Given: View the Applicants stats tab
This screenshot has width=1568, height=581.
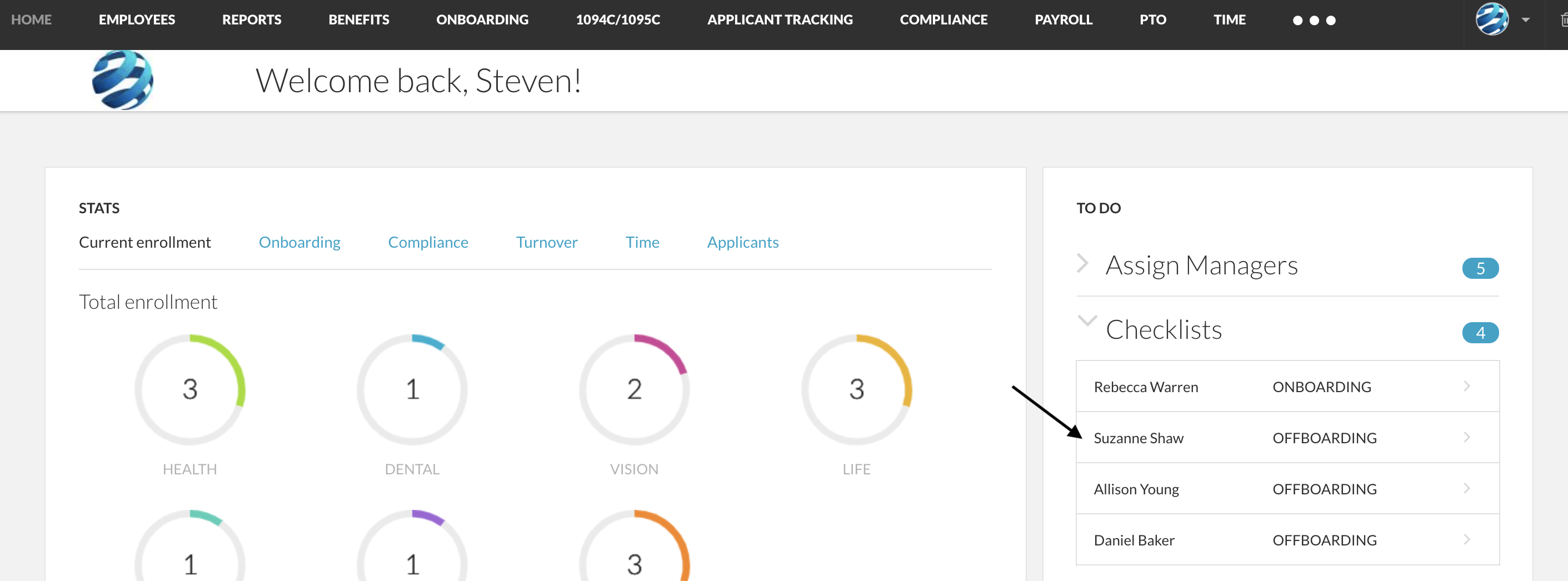Looking at the screenshot, I should (742, 242).
